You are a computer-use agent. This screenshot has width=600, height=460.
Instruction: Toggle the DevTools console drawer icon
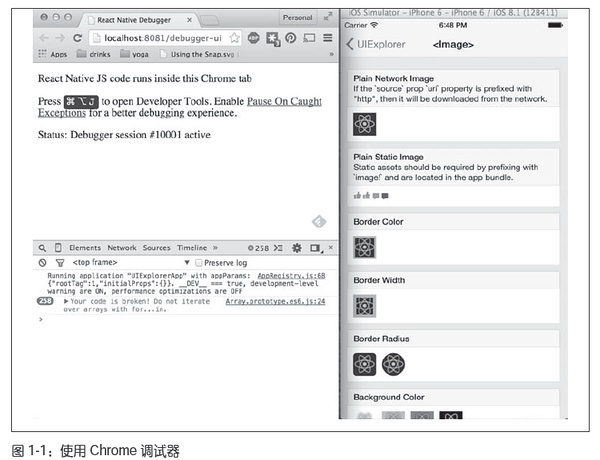278,248
